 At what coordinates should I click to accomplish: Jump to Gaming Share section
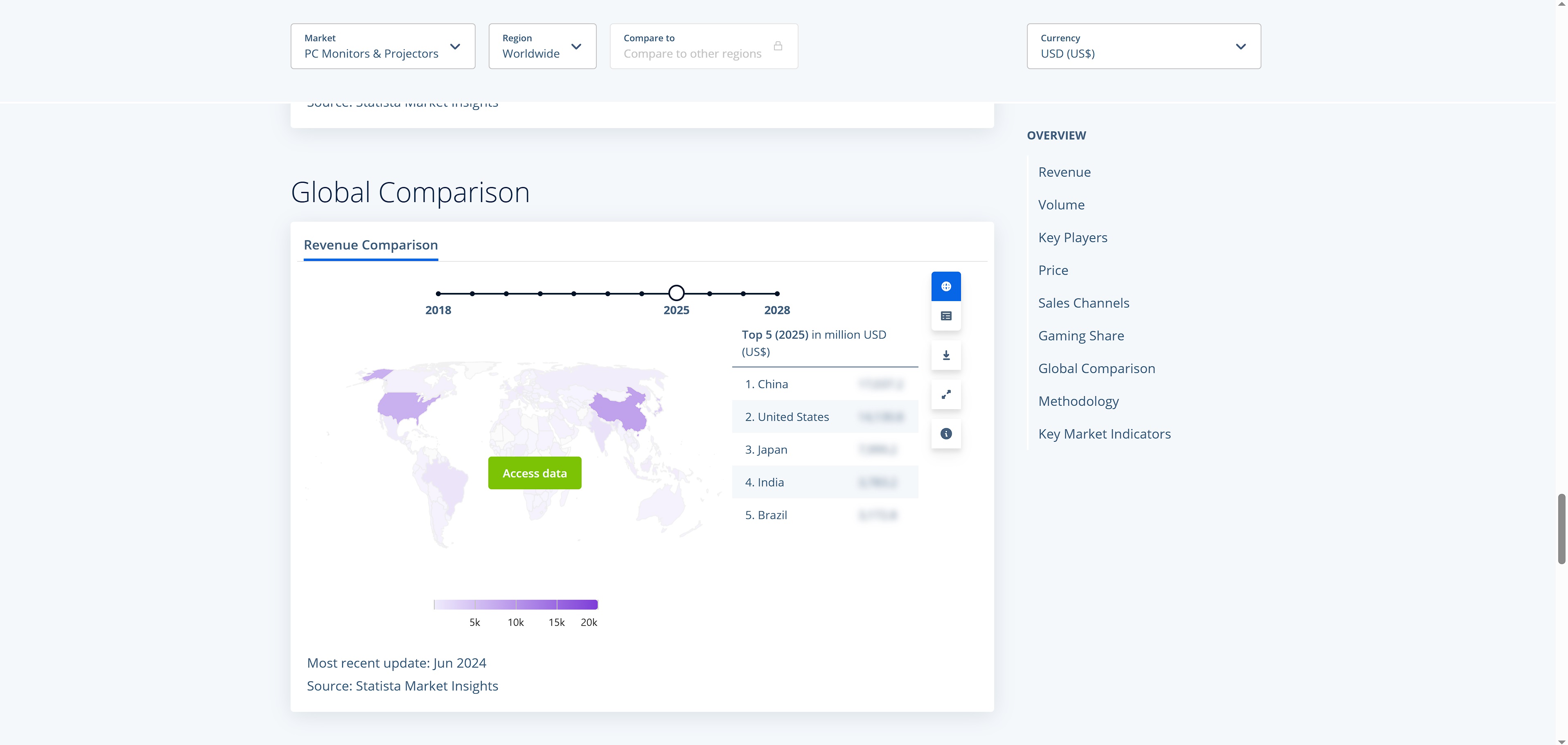pyautogui.click(x=1081, y=335)
